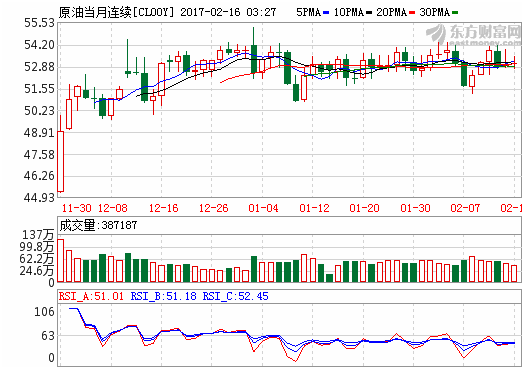Click the green 30PMA color swatch
The width and height of the screenshot is (524, 369).
coord(455,13)
